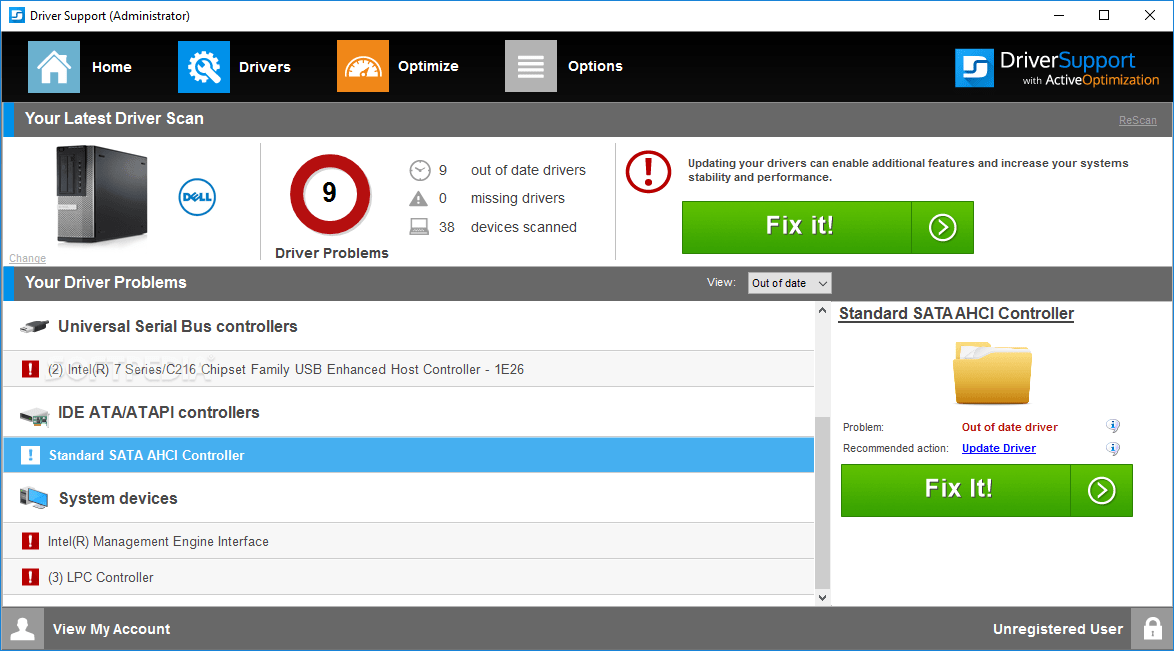Click the red 9 Driver Problems ring
This screenshot has height=651, width=1174.
pyautogui.click(x=330, y=194)
